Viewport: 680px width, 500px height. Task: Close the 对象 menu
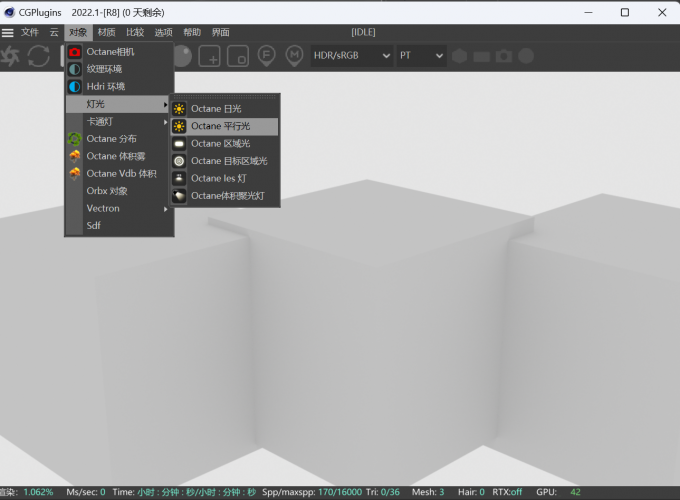[x=78, y=33]
